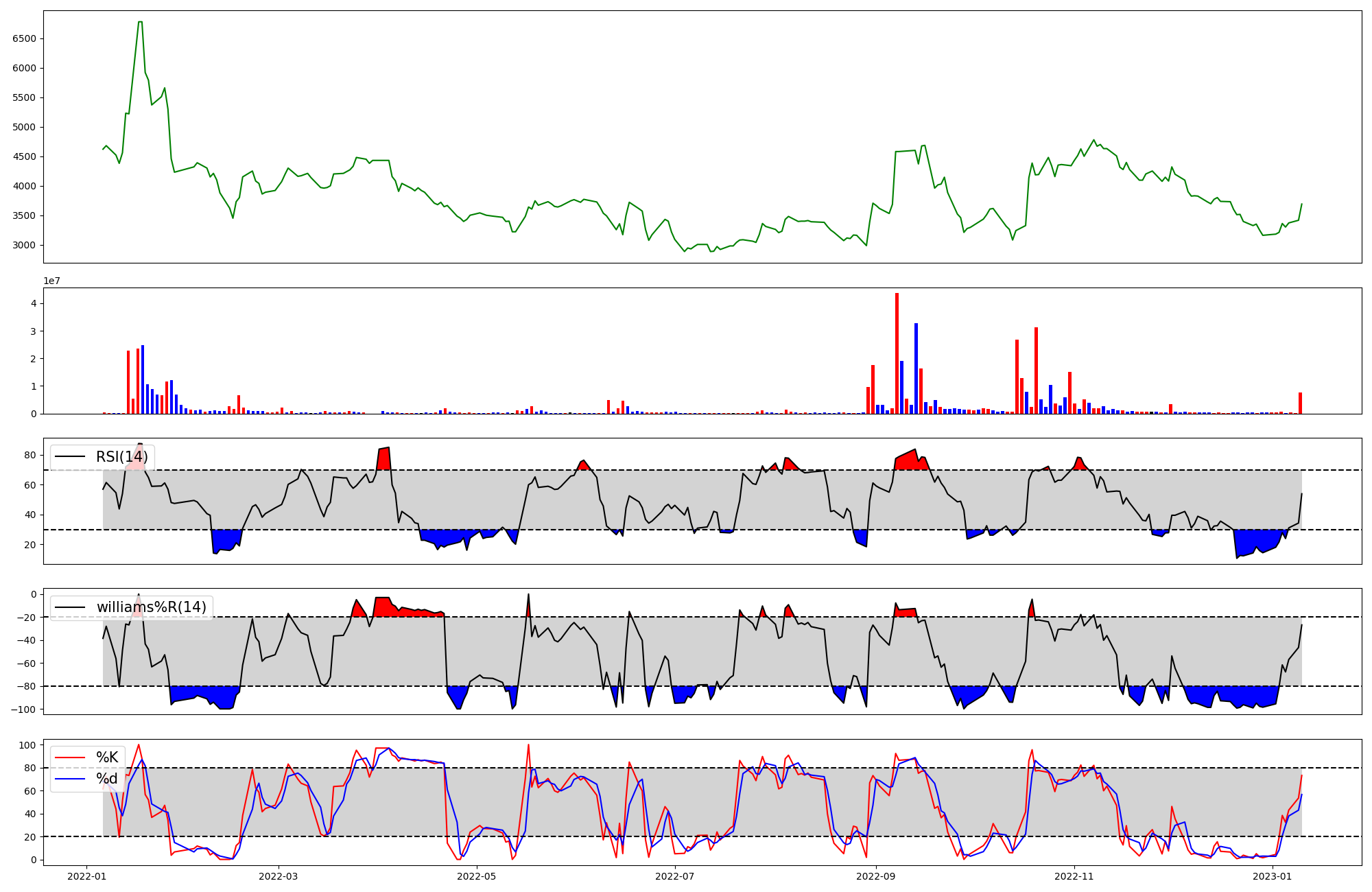Click the 2022-05 x-axis date label
1372x892 pixels.
tap(476, 876)
